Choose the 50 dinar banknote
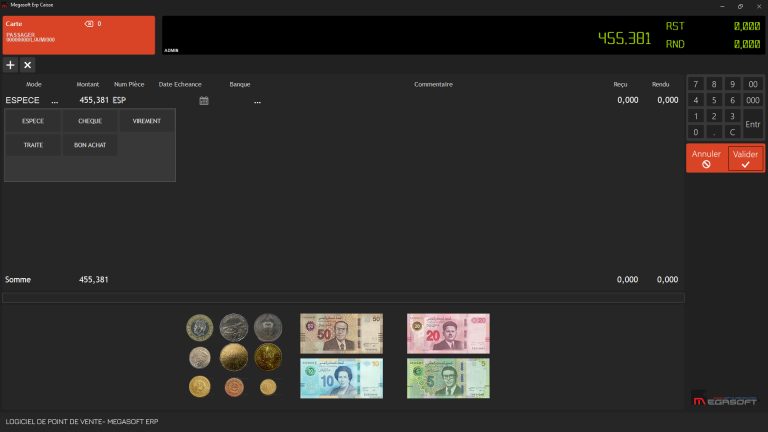 pos(341,334)
